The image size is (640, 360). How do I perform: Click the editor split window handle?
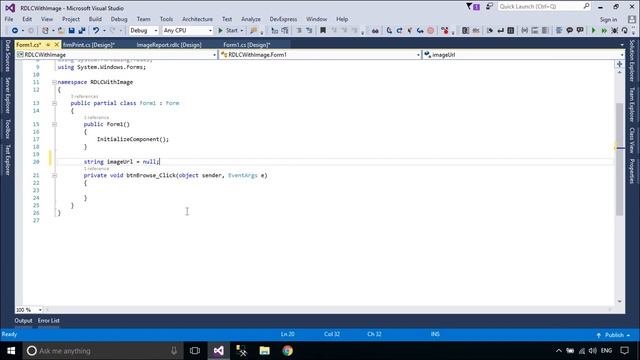(620, 64)
